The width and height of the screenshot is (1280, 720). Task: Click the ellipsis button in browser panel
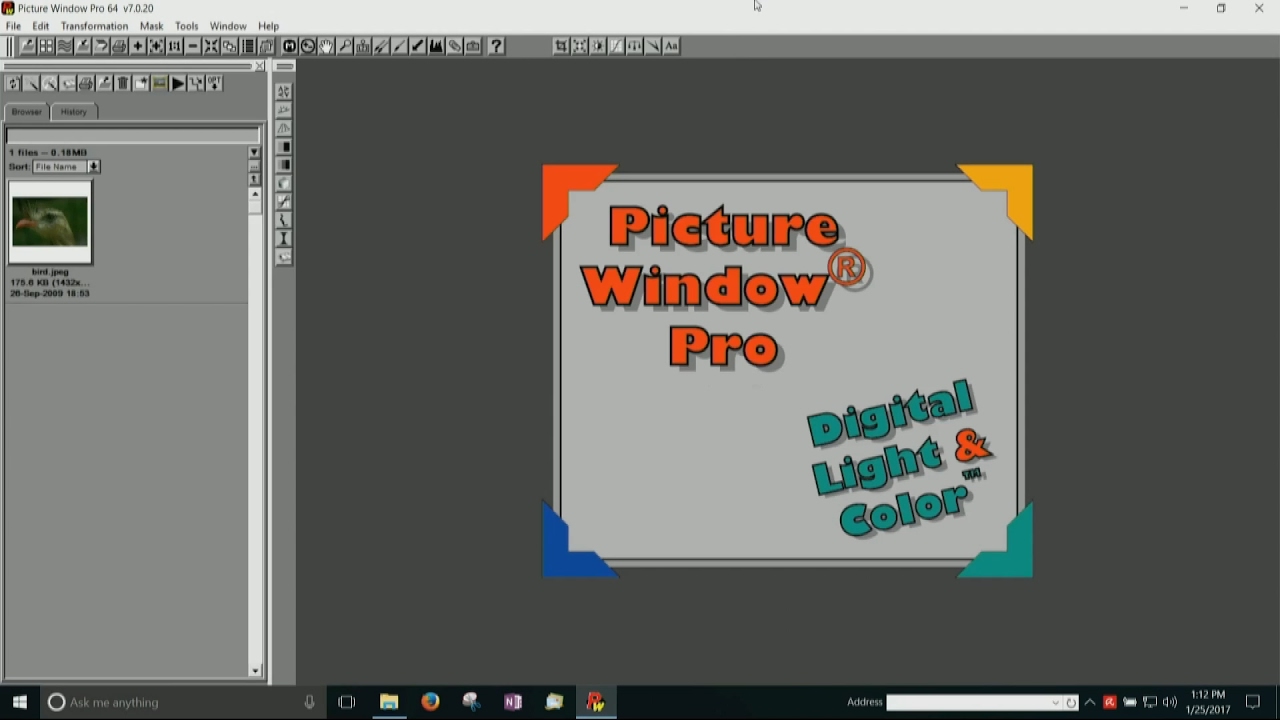click(254, 166)
